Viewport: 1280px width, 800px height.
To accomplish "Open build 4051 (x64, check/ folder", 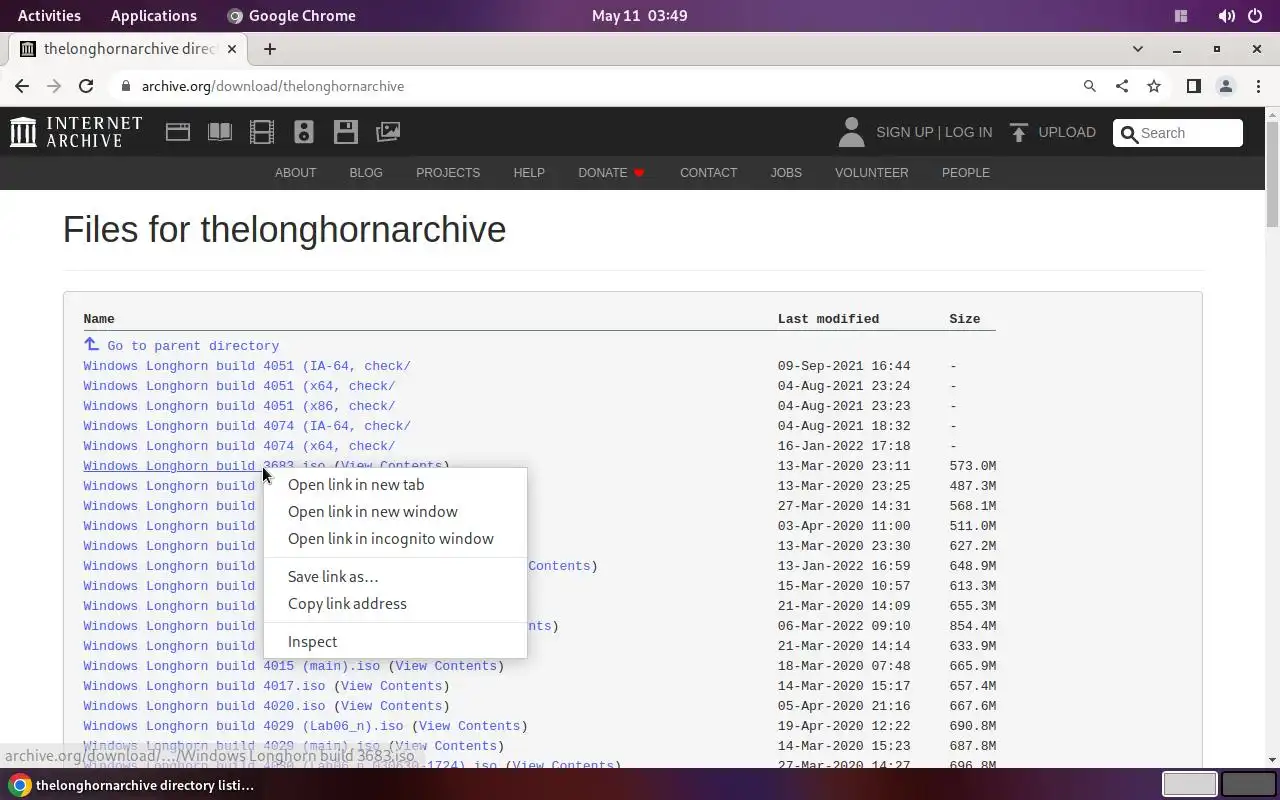I will tap(239, 386).
